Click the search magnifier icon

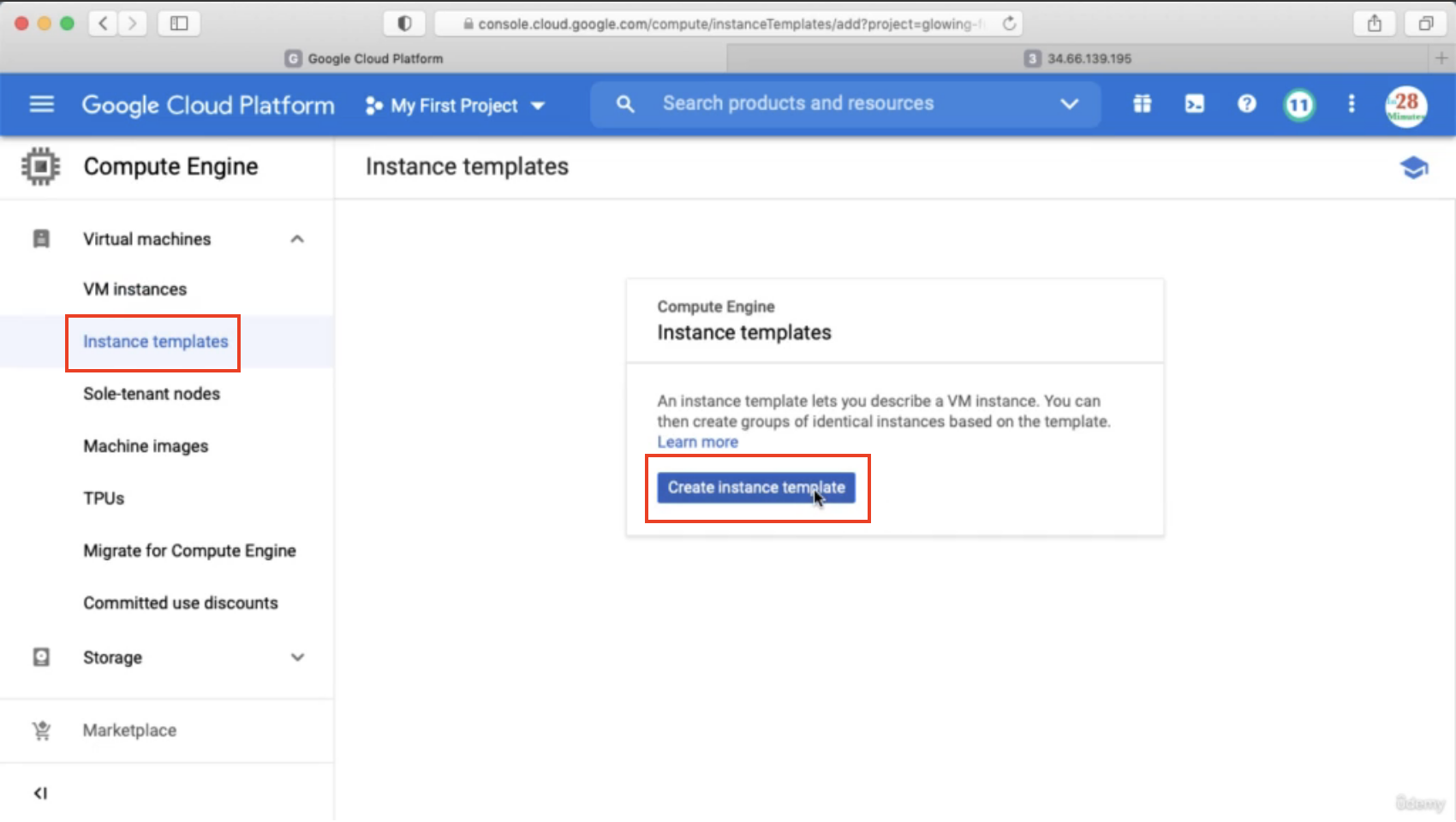[x=625, y=104]
